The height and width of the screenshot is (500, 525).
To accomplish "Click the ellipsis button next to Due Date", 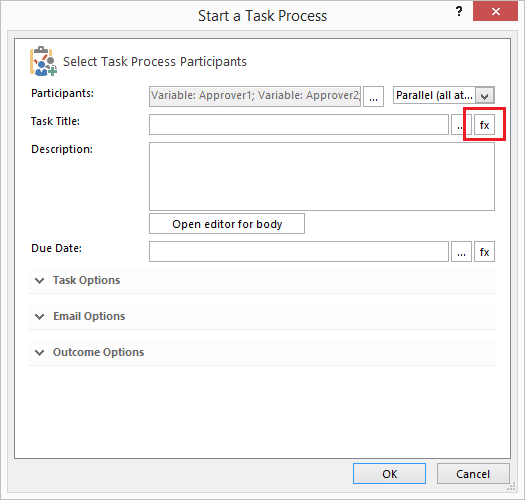I will (x=461, y=252).
